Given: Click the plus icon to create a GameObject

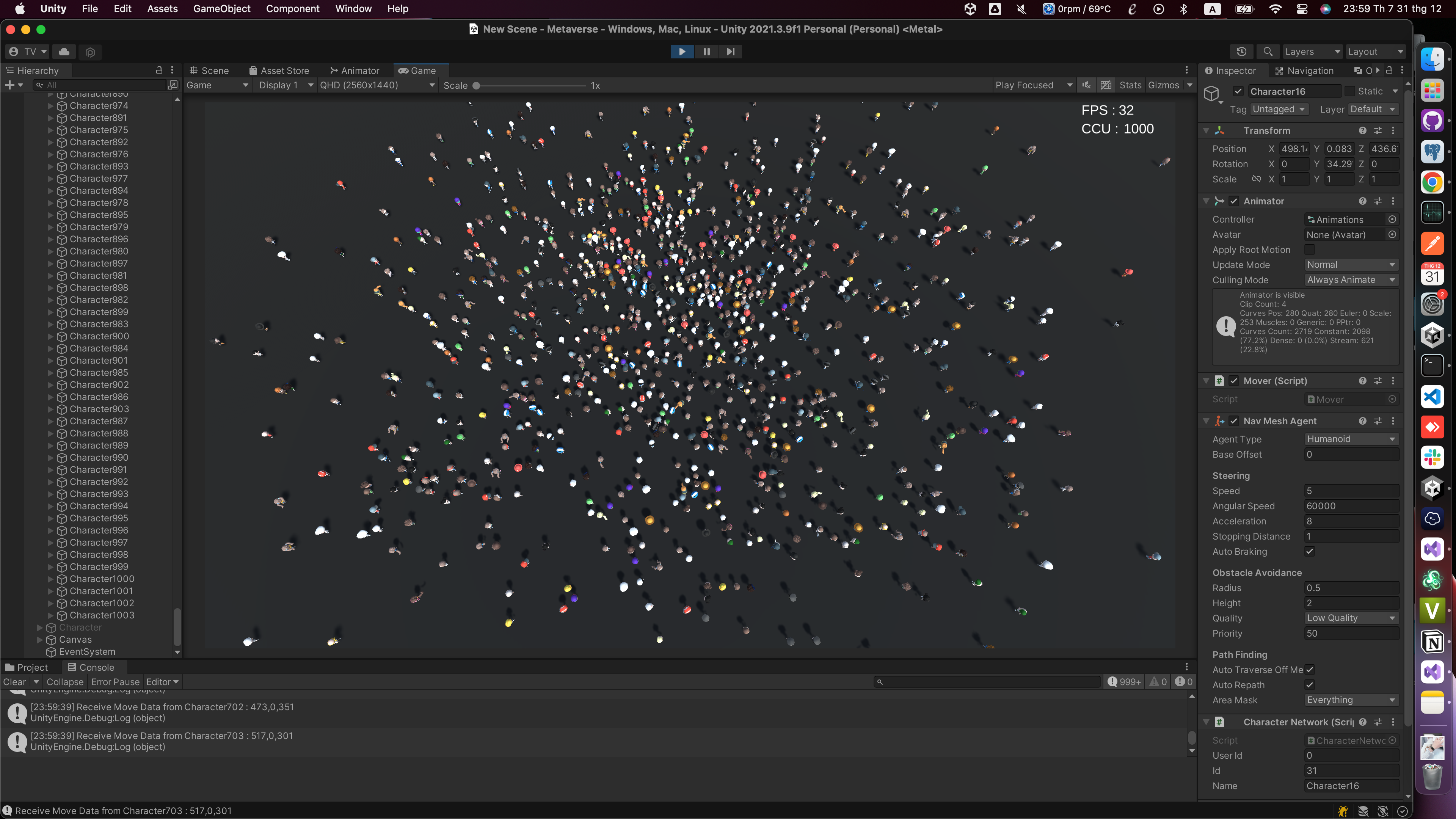Looking at the screenshot, I should point(10,84).
